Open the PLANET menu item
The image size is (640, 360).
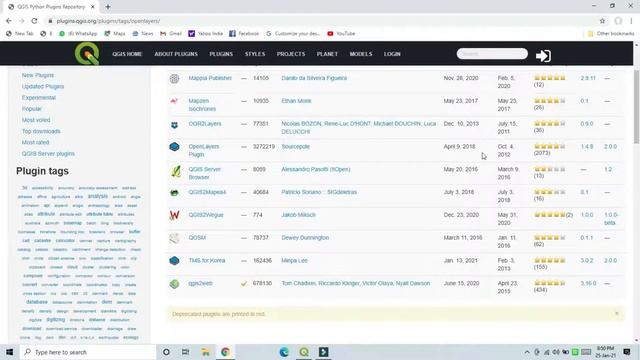[x=327, y=54]
